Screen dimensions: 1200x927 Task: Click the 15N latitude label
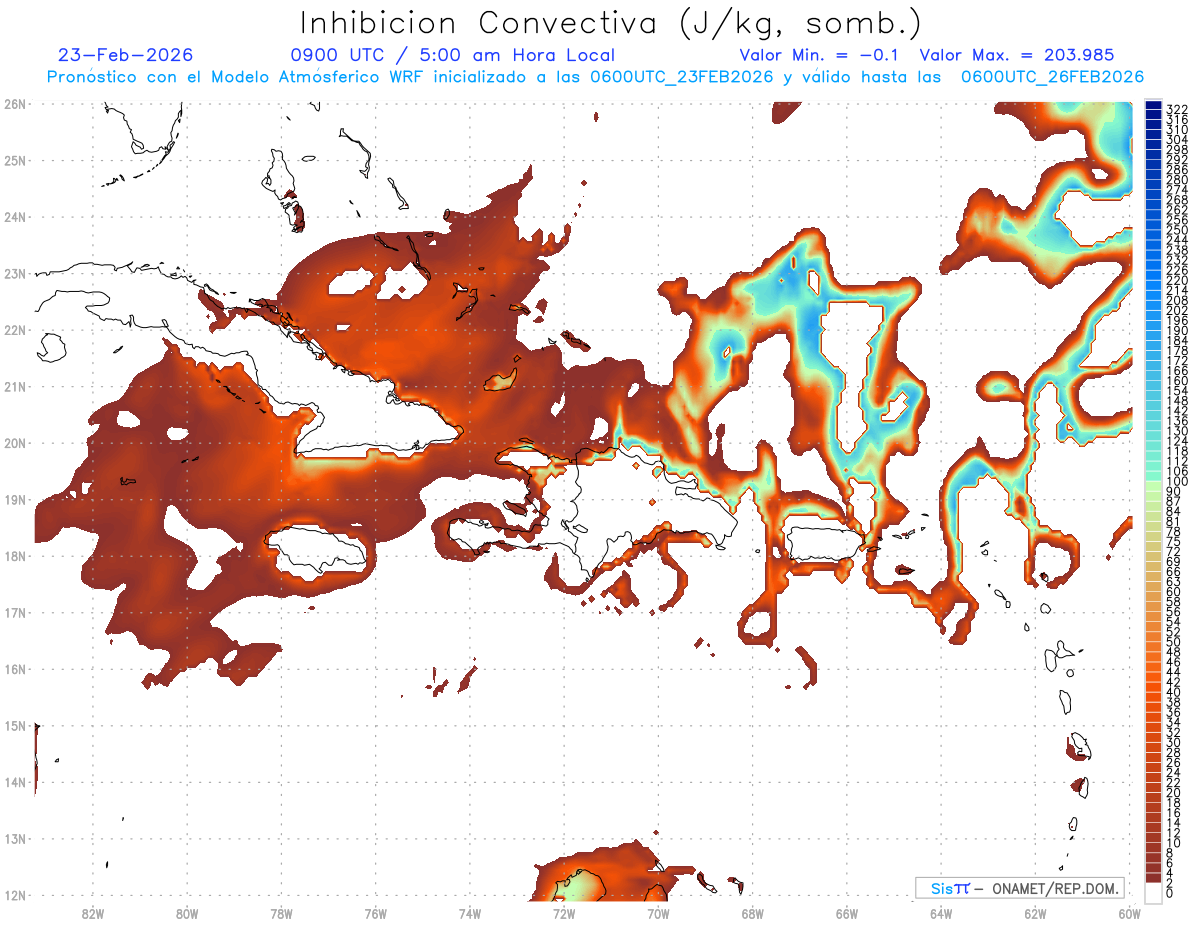pyautogui.click(x=14, y=725)
